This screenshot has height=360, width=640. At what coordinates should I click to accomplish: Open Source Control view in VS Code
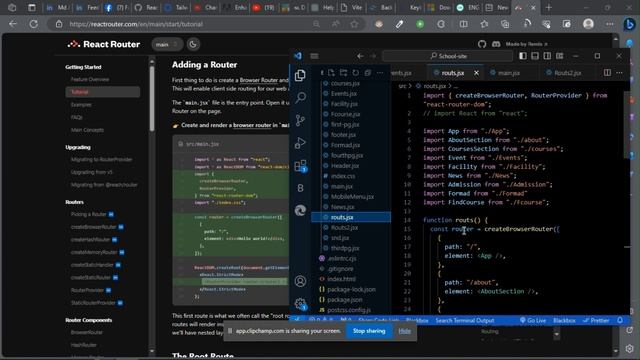300,120
